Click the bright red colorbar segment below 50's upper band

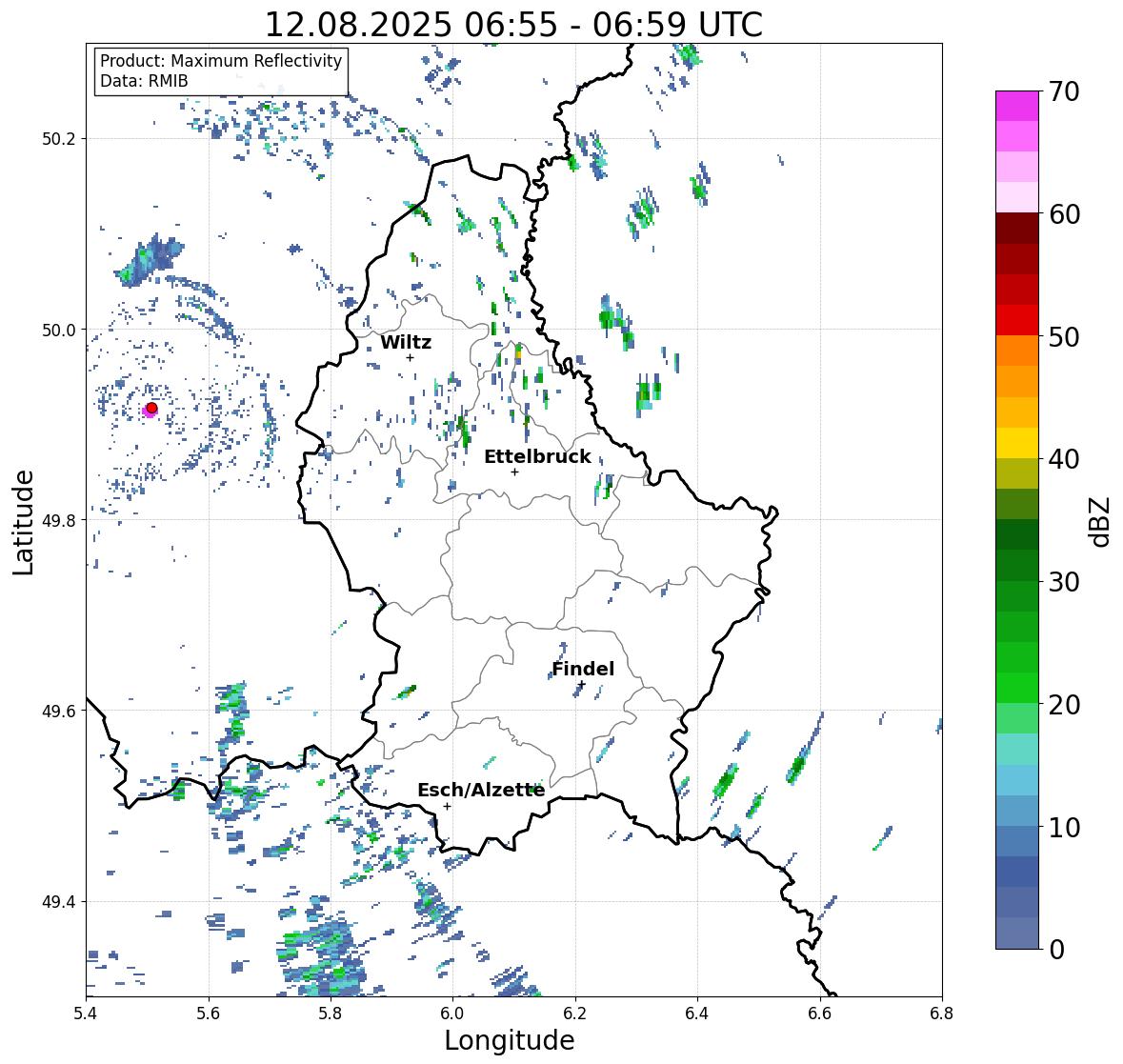1017,320
